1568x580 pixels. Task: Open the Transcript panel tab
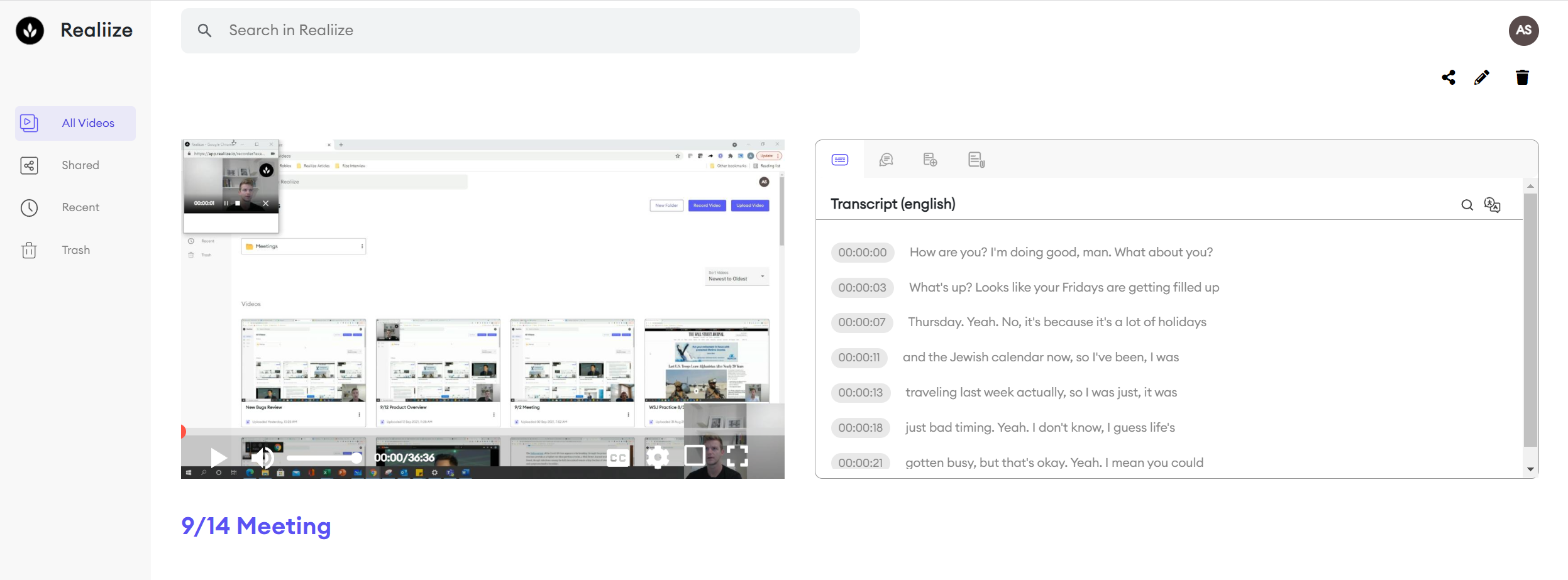point(841,160)
